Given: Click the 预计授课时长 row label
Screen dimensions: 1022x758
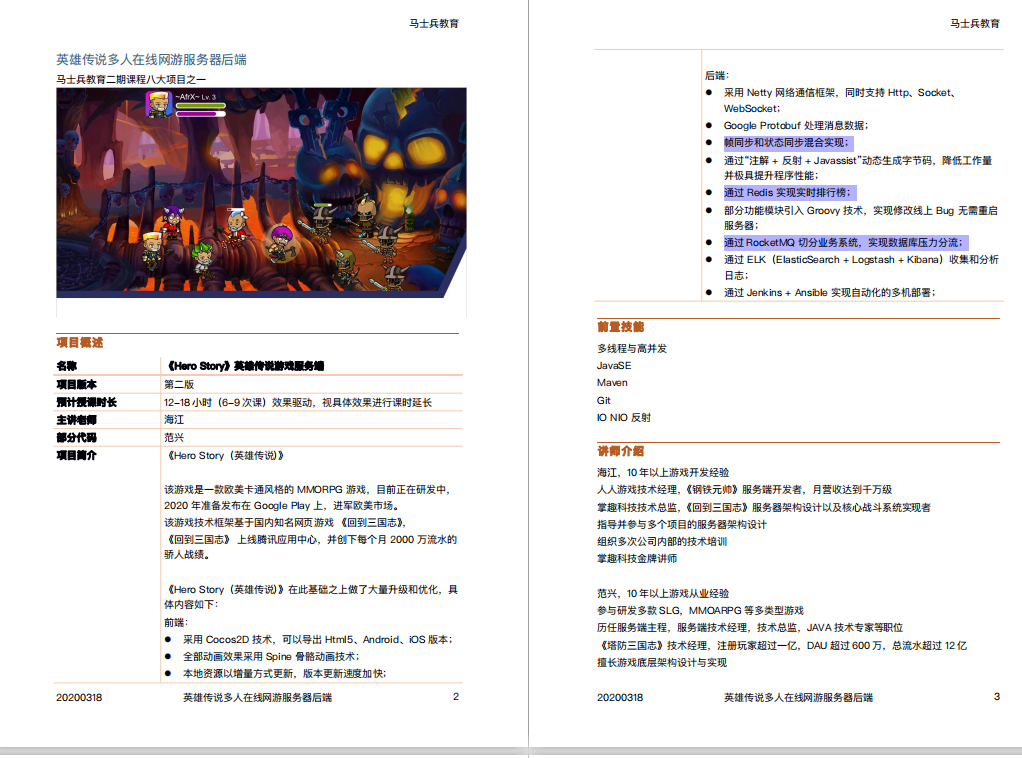Looking at the screenshot, I should 86,402.
